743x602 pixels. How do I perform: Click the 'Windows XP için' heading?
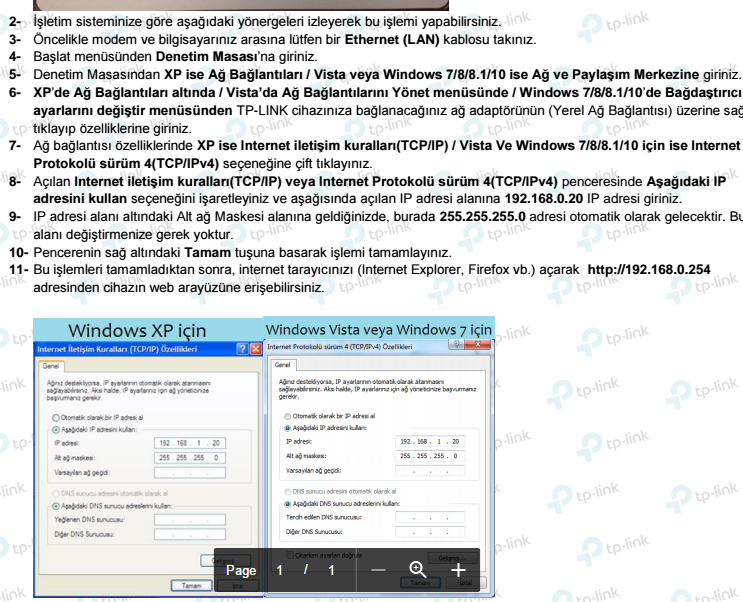pos(137,330)
